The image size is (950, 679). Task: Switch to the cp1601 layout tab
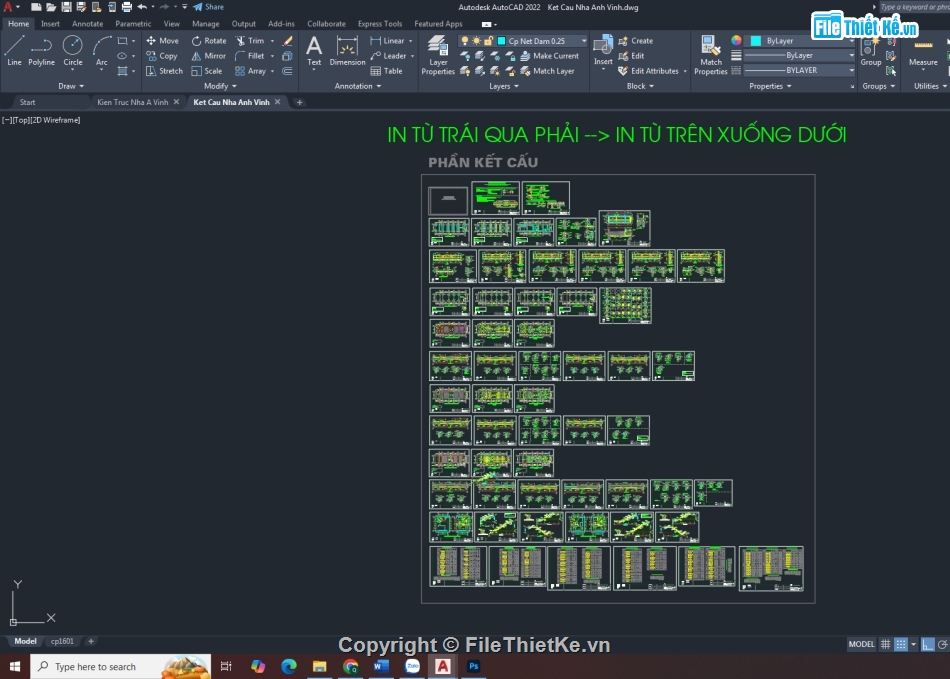(62, 641)
